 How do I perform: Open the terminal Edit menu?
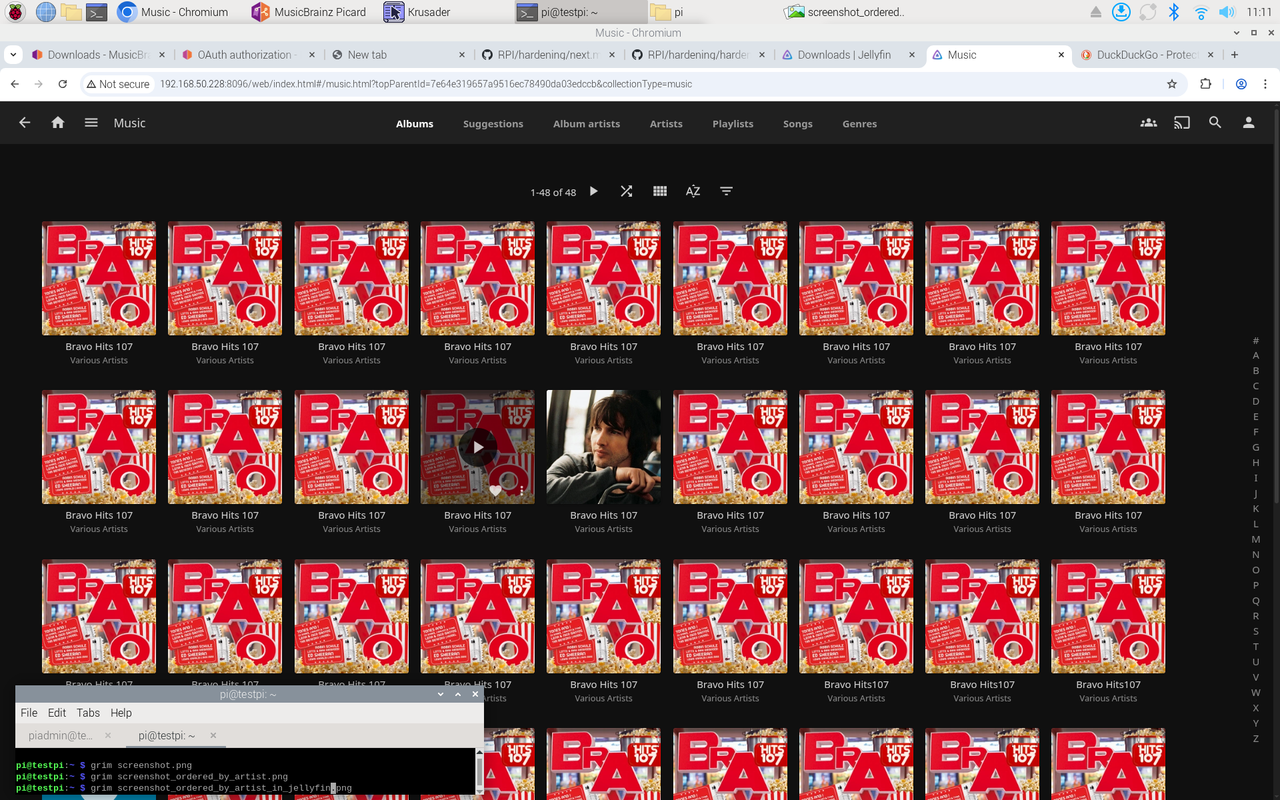click(57, 713)
